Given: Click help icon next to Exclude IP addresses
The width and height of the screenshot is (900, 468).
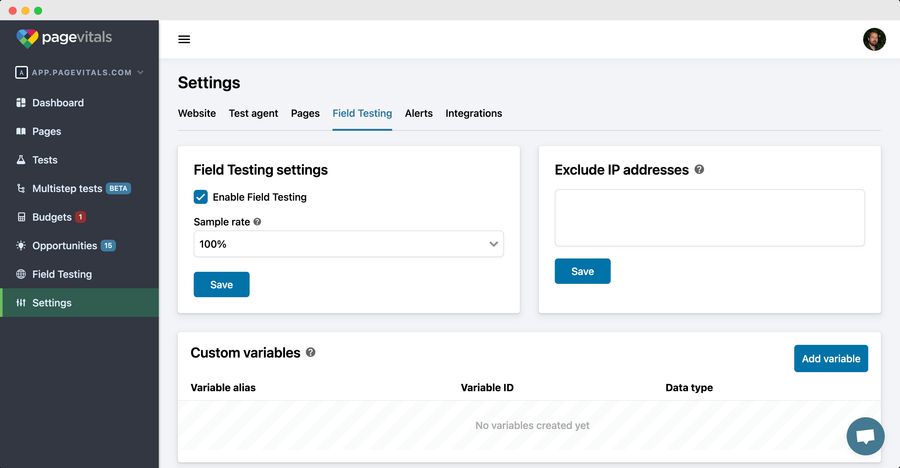Looking at the screenshot, I should 699,169.
